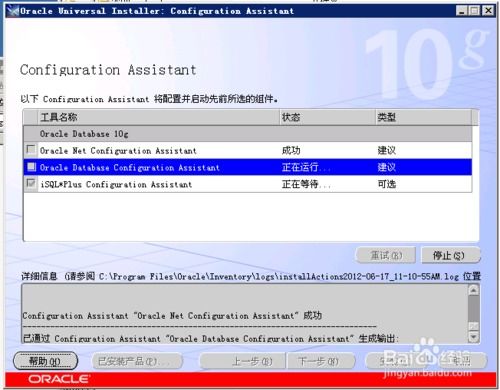Click the details pane scroll-down arrow
500x390 pixels.
coord(473,337)
